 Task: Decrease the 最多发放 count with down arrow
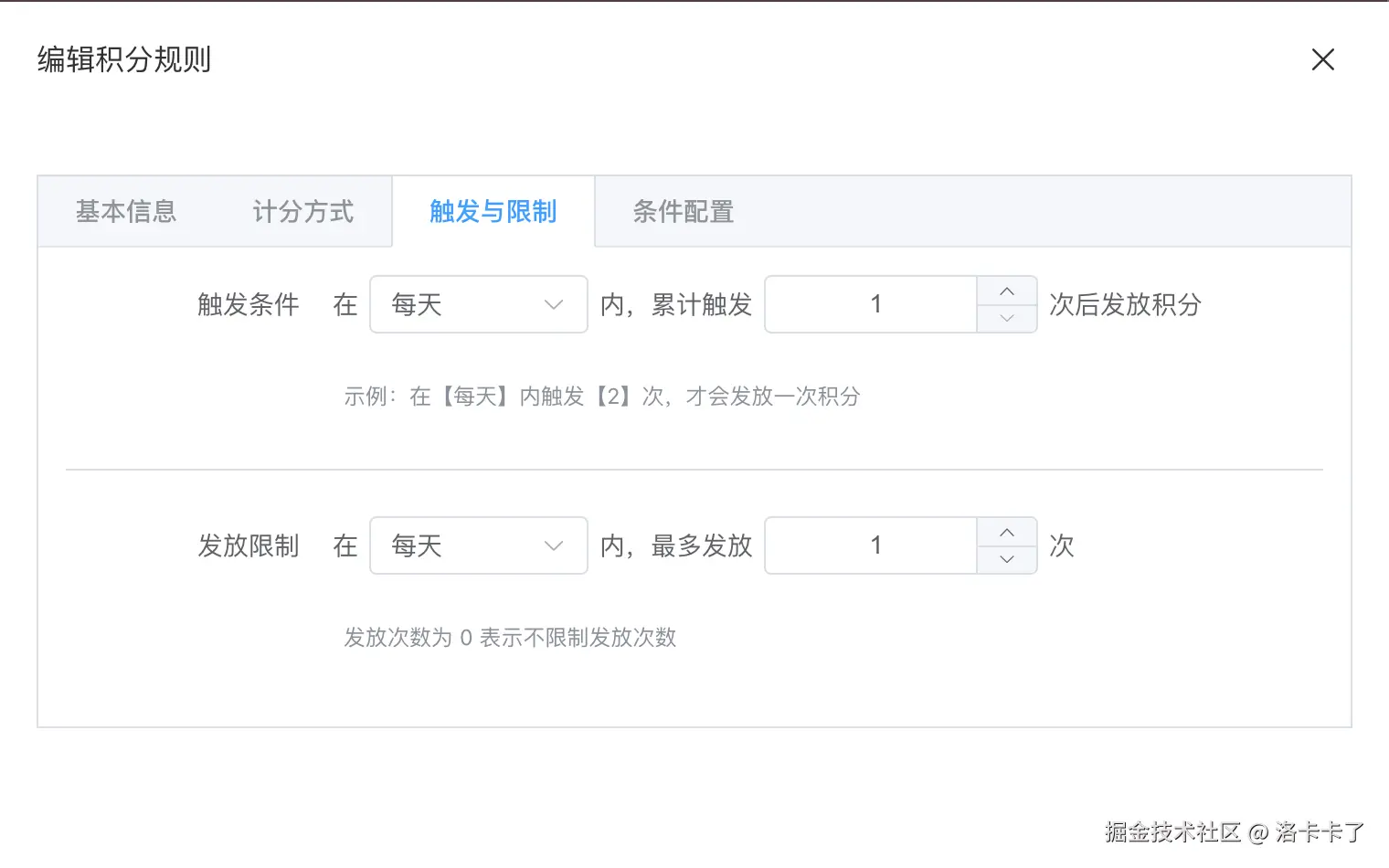pyautogui.click(x=1007, y=559)
